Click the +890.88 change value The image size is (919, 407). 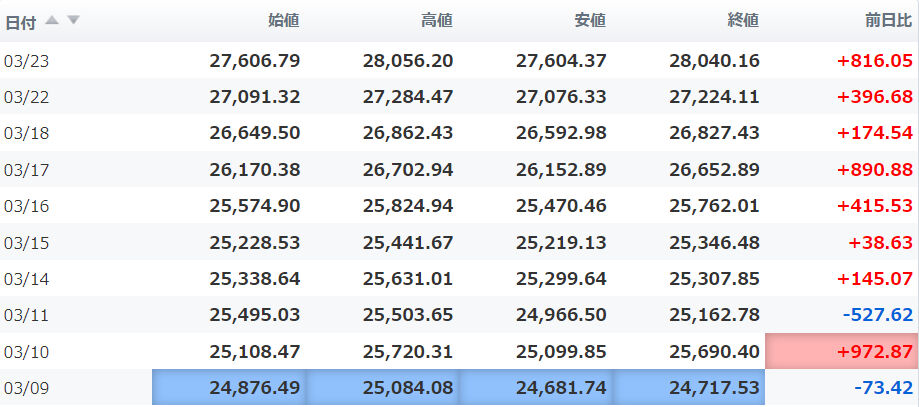875,169
